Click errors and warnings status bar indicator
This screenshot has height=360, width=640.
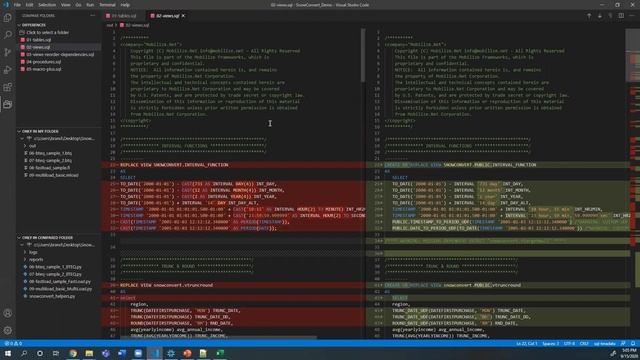pos(13,344)
